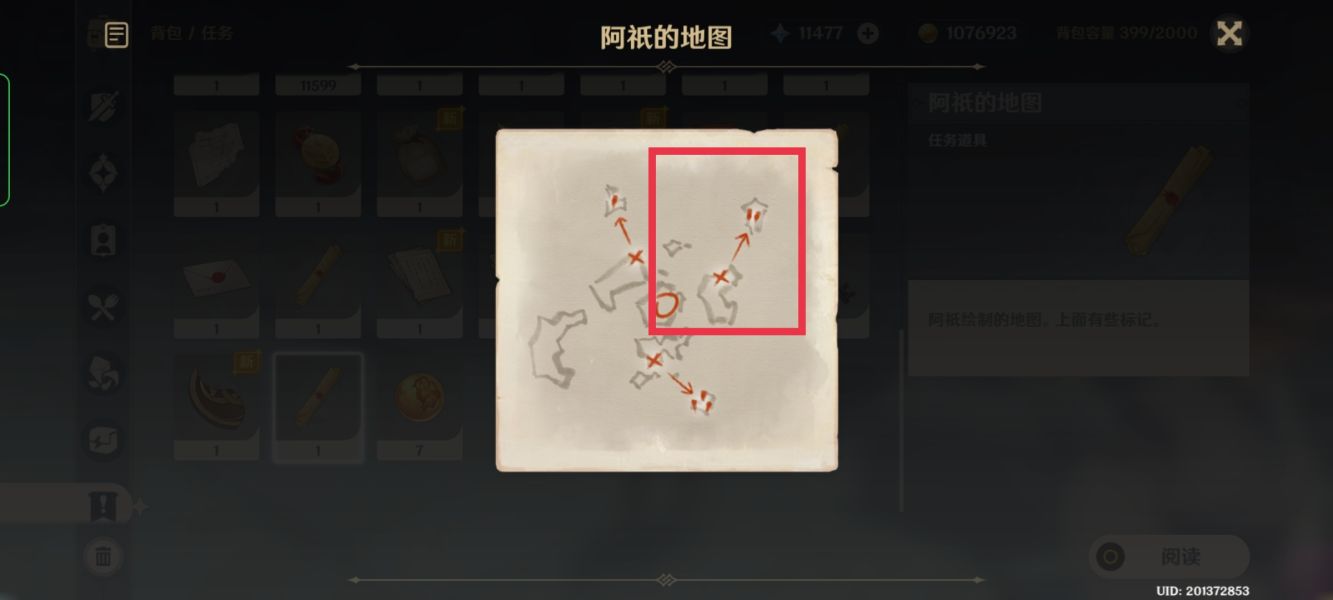Click the inventory scrollbar beside item grid

point(900,420)
